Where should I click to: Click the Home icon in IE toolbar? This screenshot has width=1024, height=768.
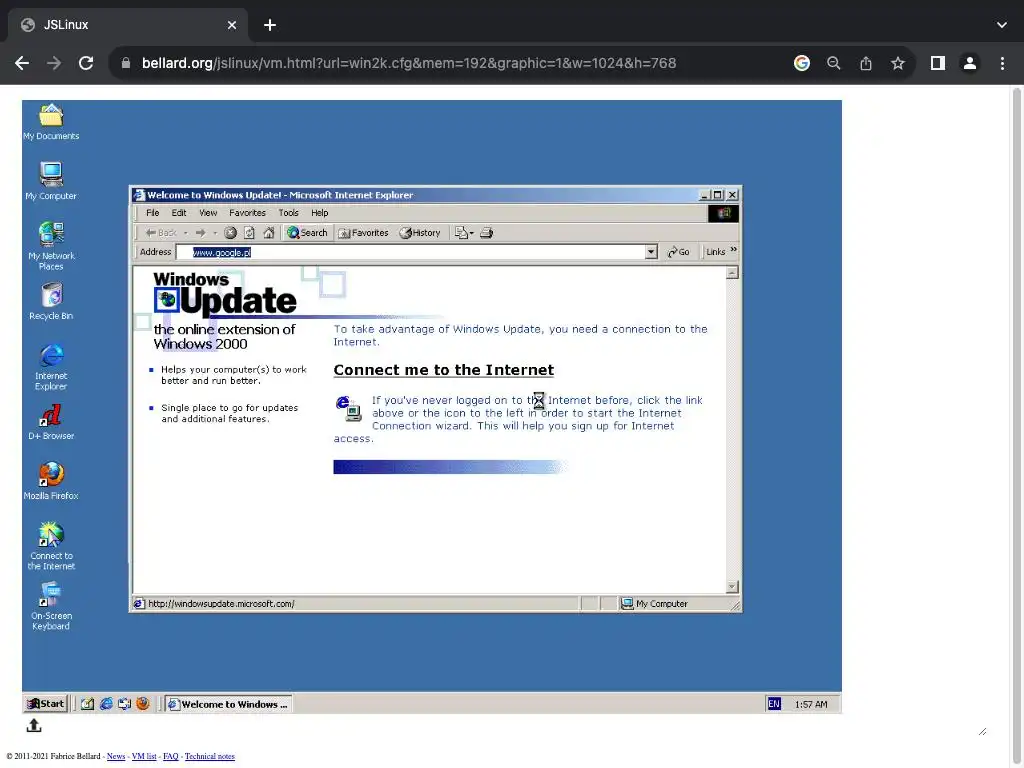[268, 232]
